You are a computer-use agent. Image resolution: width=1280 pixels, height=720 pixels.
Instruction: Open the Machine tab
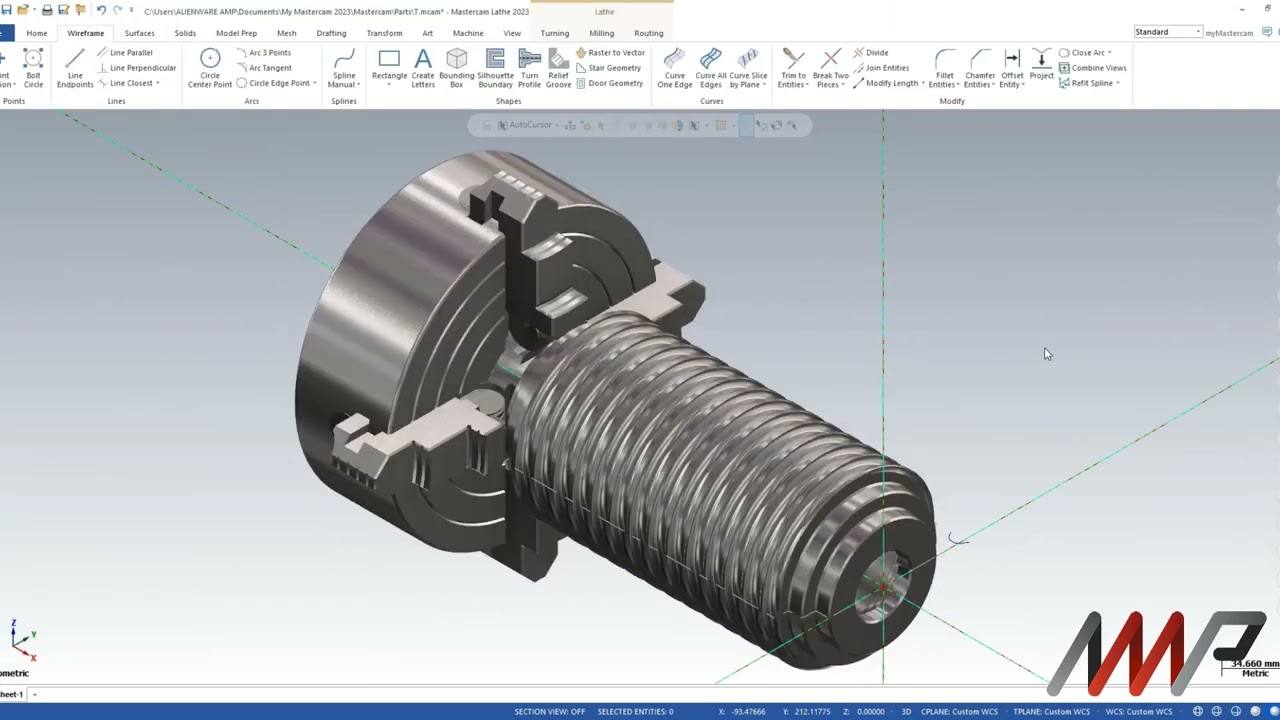(x=468, y=33)
